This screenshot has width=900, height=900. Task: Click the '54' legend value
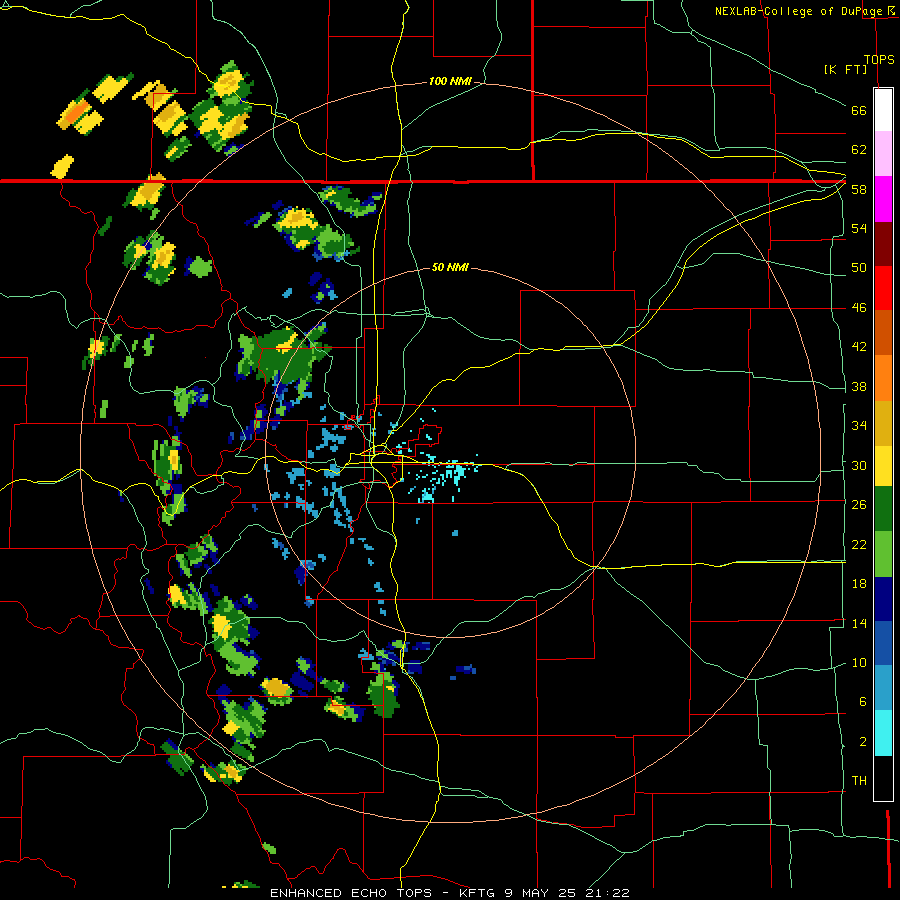[x=859, y=228]
